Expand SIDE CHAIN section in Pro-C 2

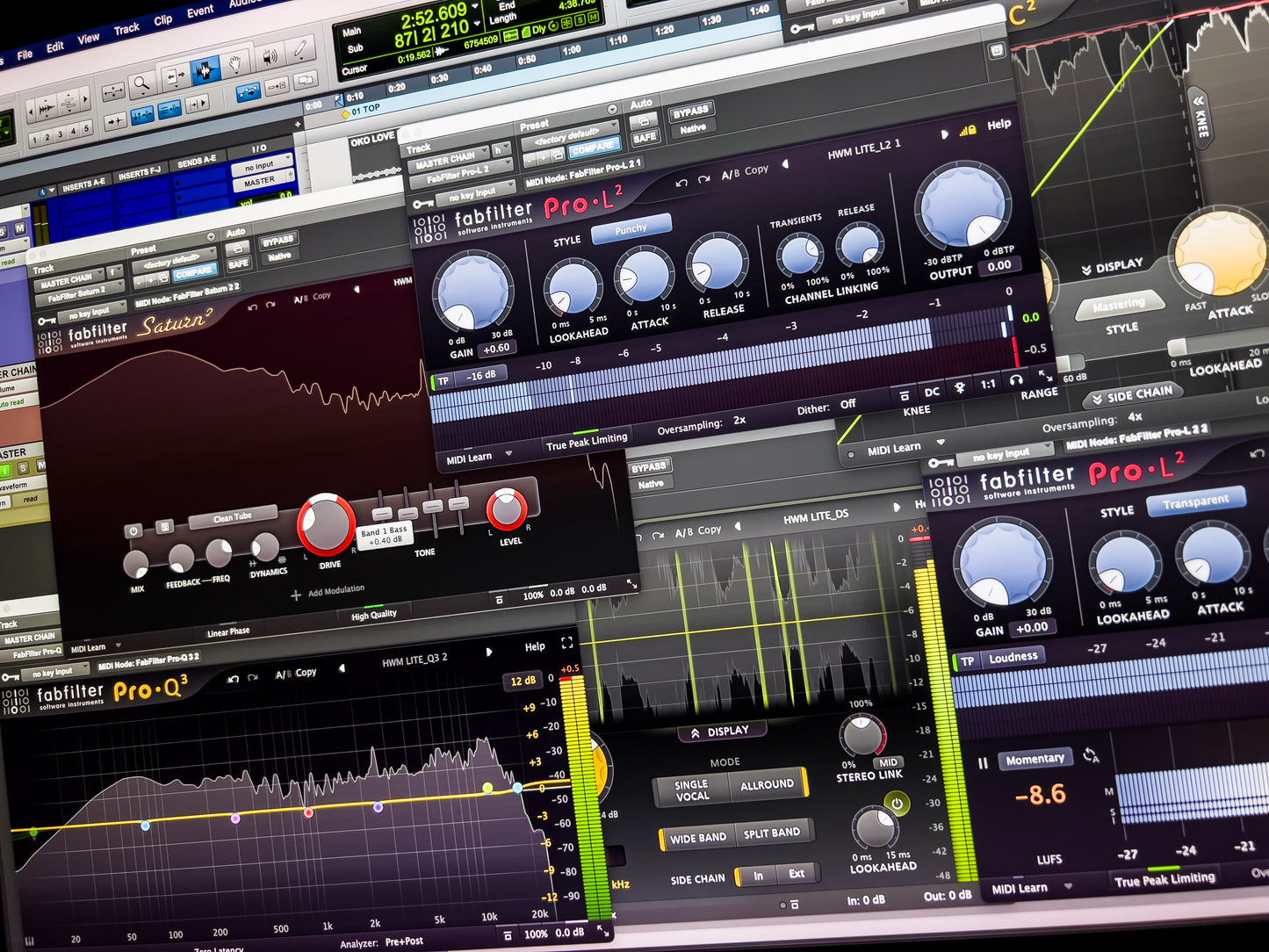1133,395
